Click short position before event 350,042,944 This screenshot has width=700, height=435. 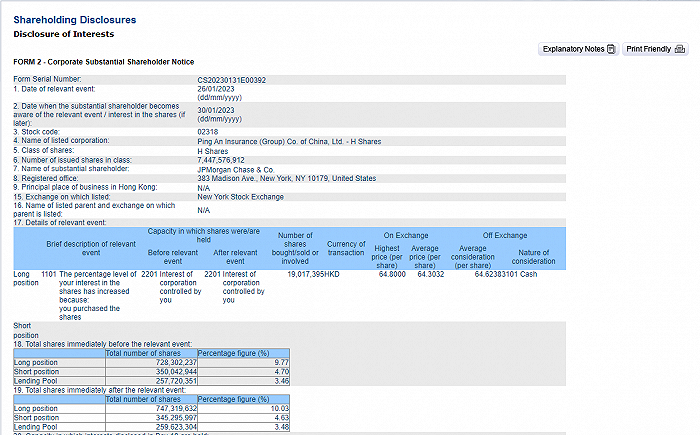coord(176,372)
